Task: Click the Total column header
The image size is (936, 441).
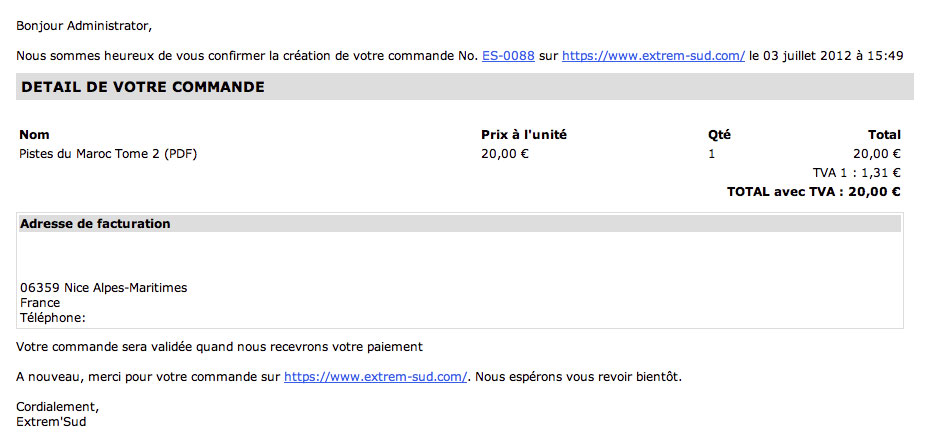Action: coord(885,134)
